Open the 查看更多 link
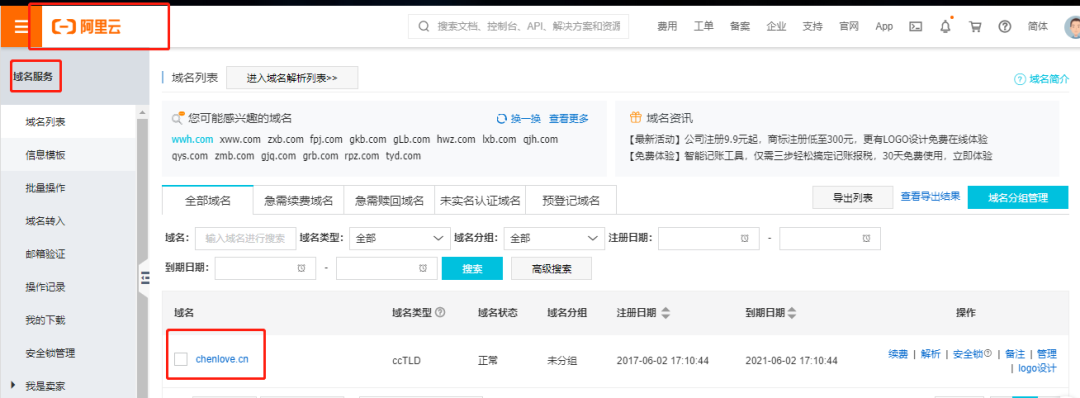 pos(569,118)
